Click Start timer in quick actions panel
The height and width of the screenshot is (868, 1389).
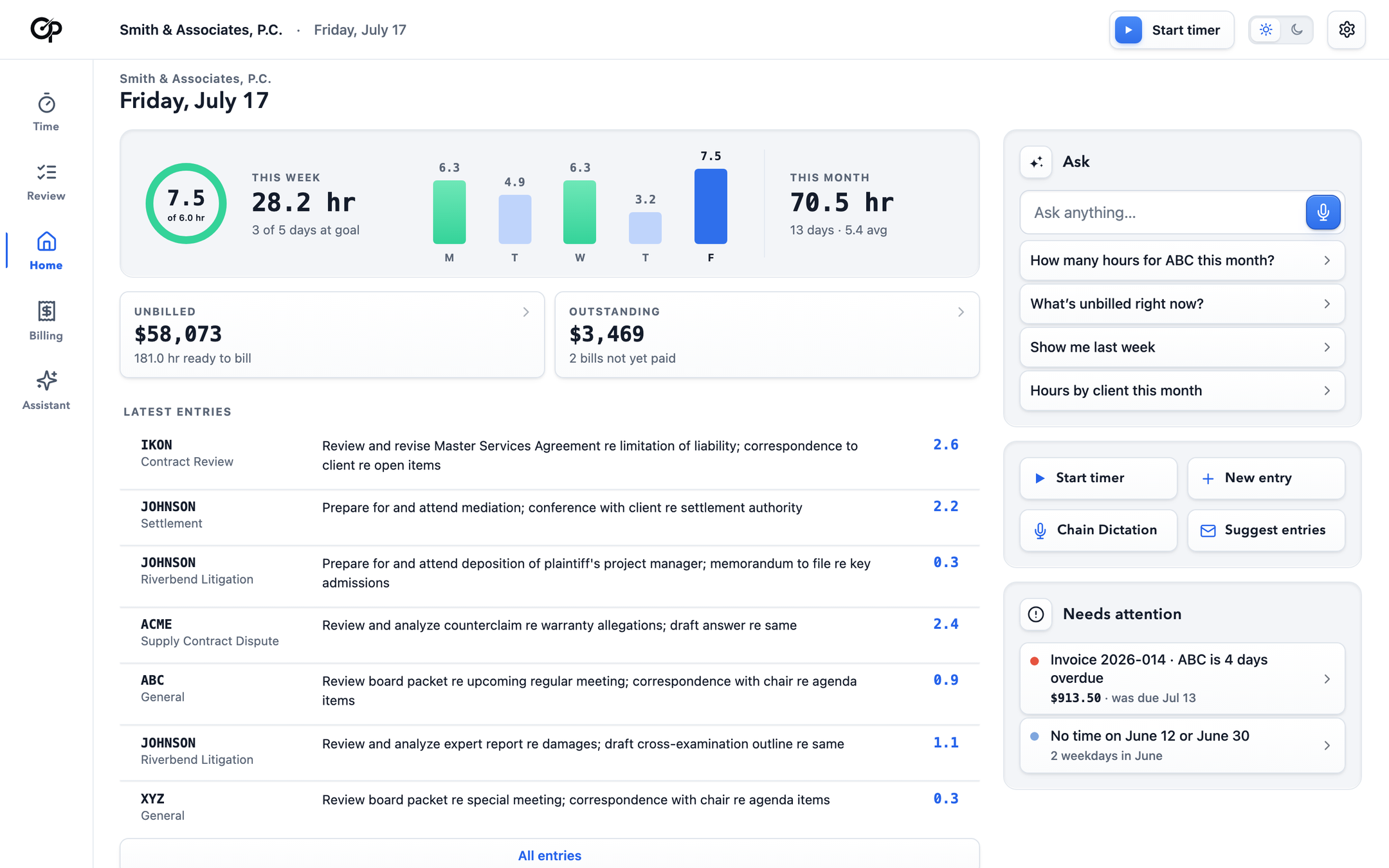1098,478
